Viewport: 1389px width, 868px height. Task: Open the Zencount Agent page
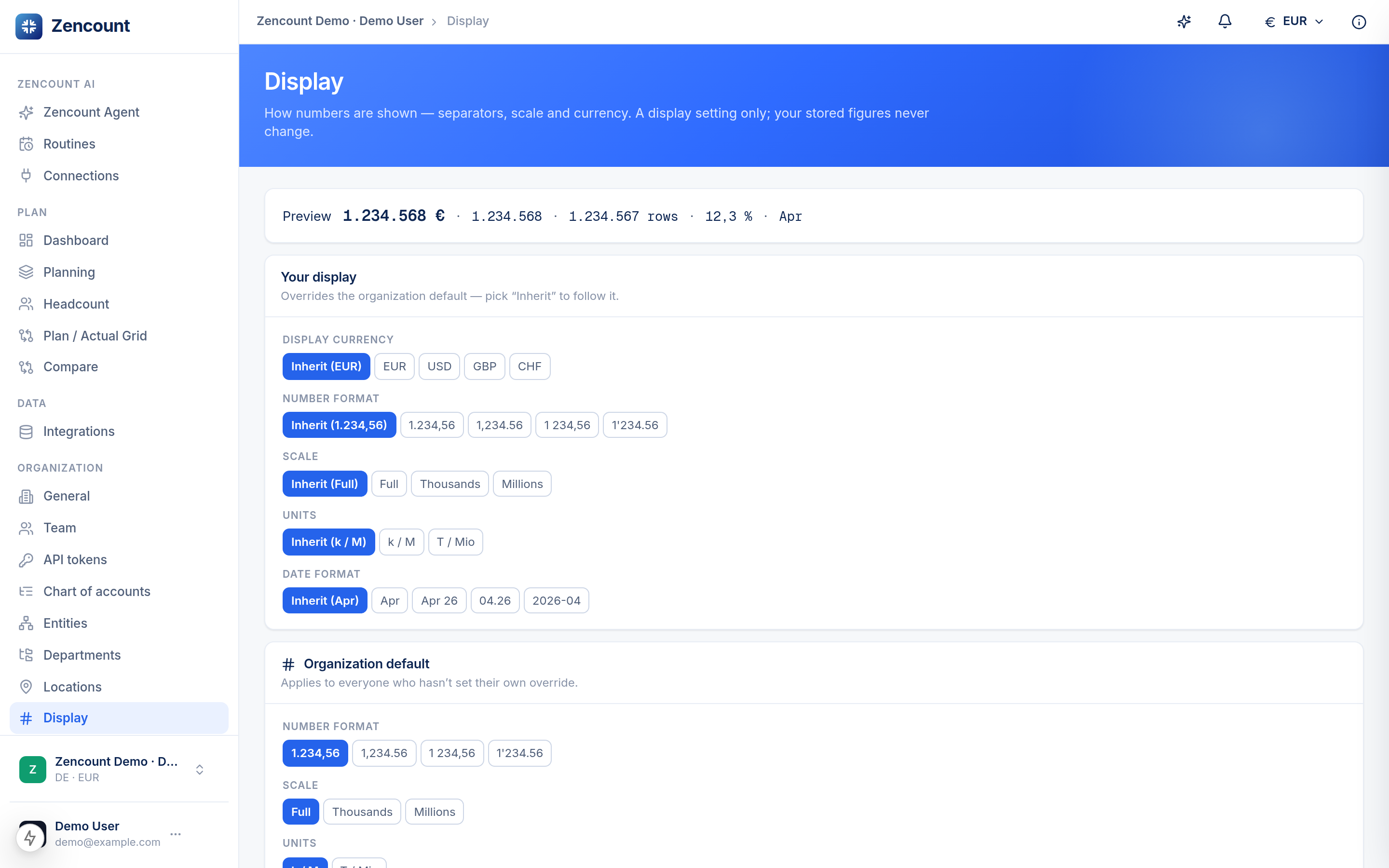(x=119, y=112)
